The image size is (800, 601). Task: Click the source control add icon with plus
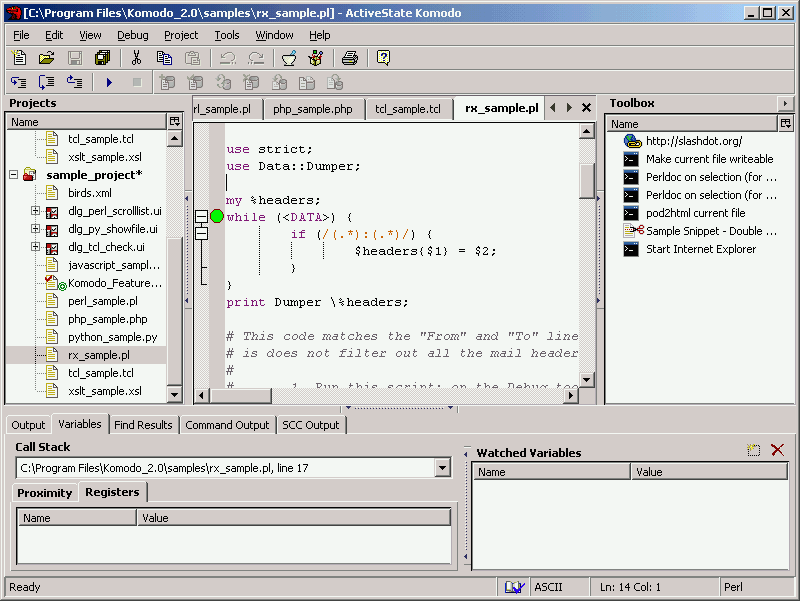click(x=167, y=82)
